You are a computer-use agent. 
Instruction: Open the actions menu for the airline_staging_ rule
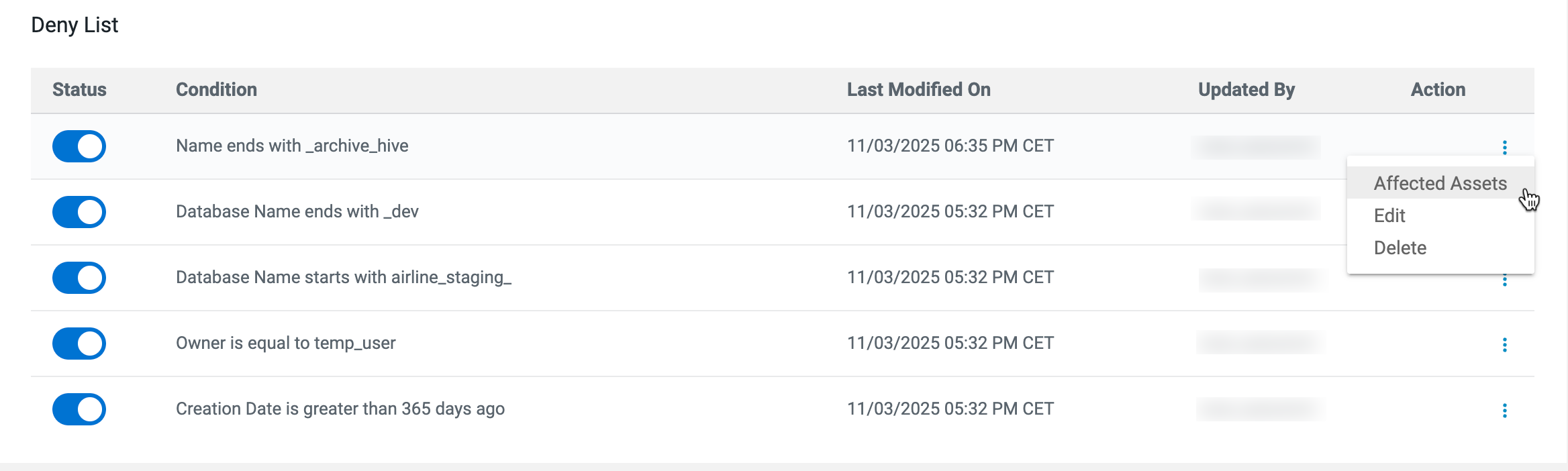coord(1504,281)
